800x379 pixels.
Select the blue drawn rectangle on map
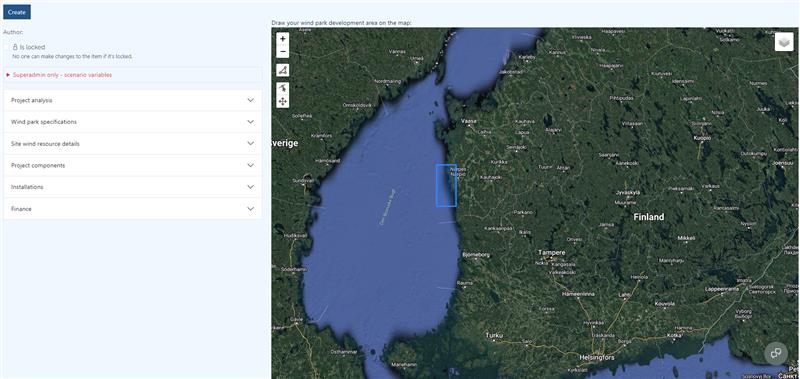pos(446,185)
